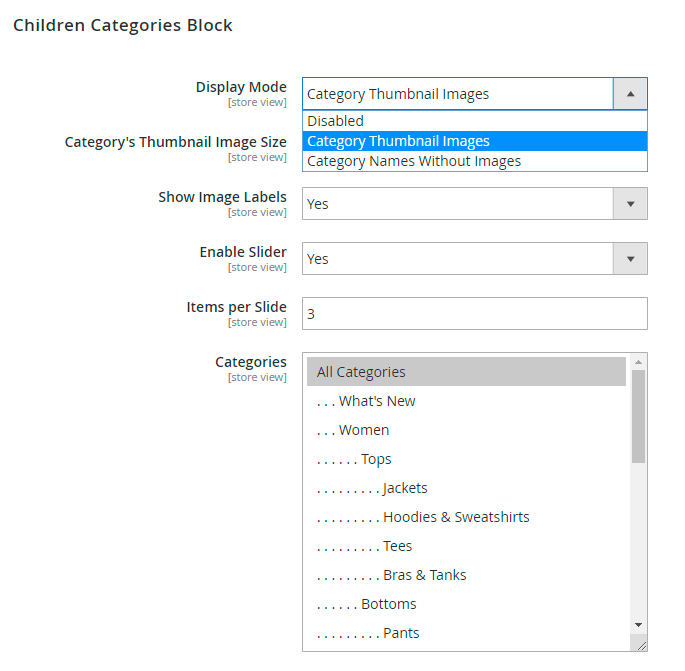This screenshot has height=671, width=685.
Task: Choose the Jackets category
Action: (x=405, y=488)
